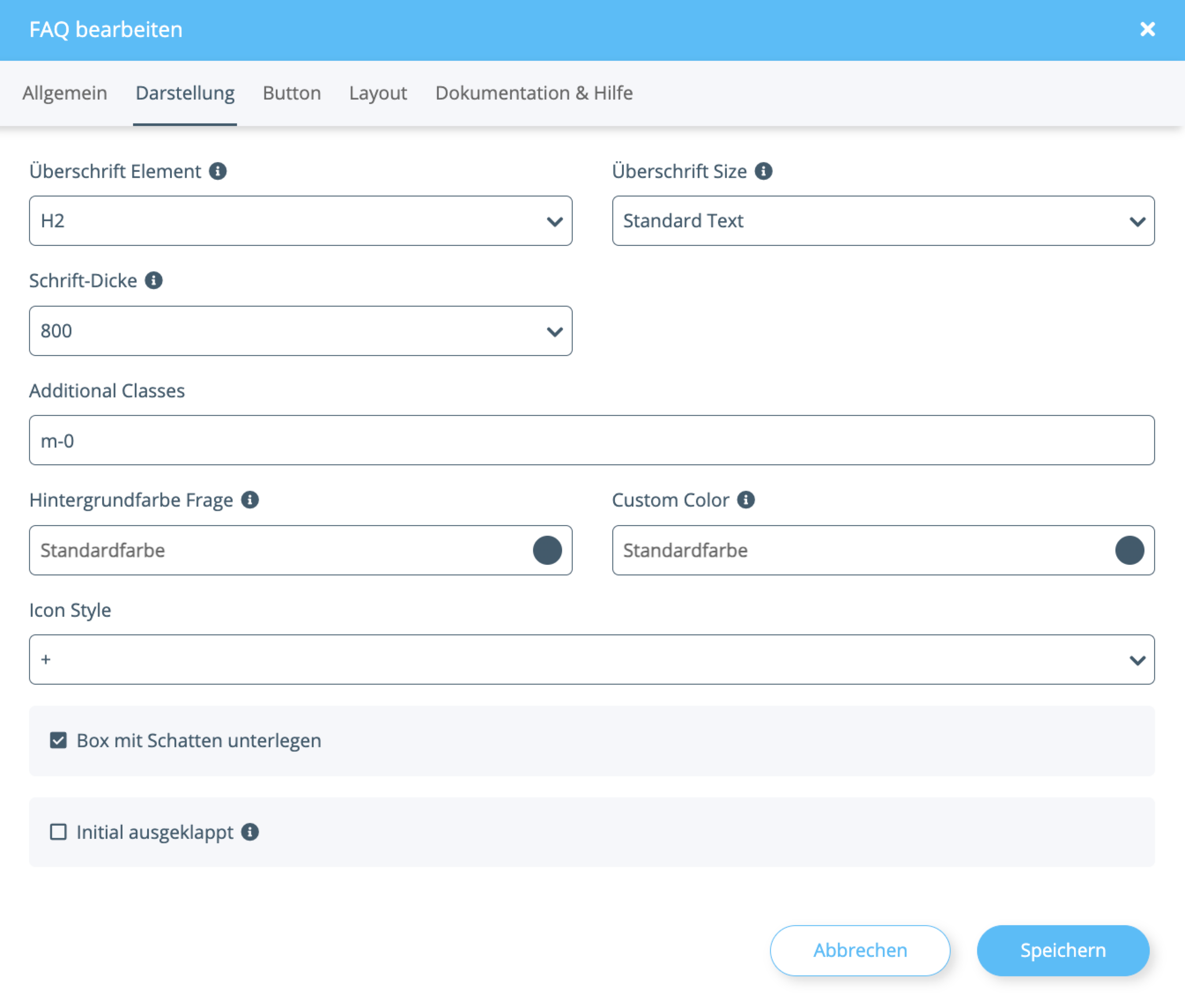
Task: Go to Dokumentation & Hilfe tab
Action: tap(533, 93)
